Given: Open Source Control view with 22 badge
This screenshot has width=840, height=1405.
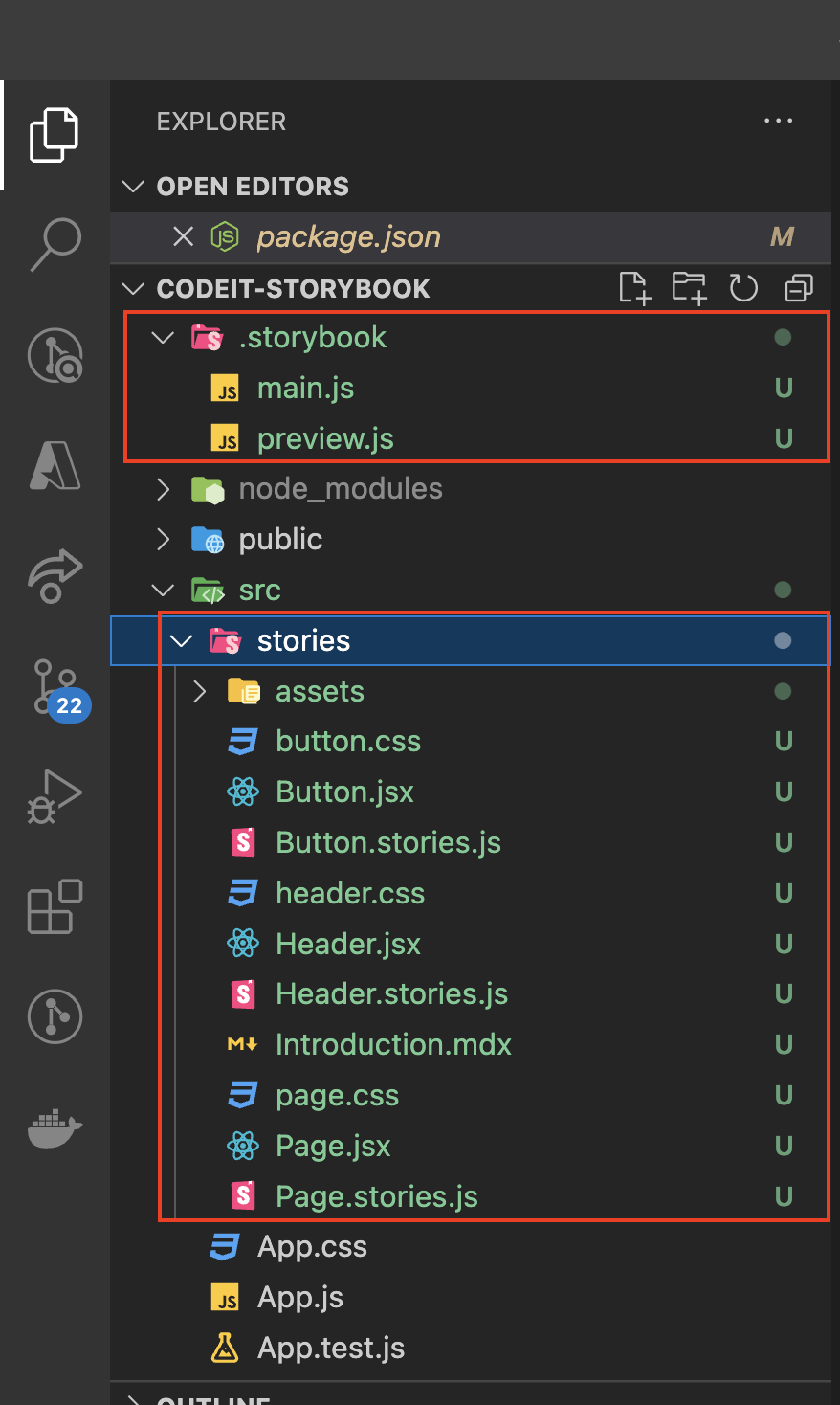Looking at the screenshot, I should [x=55, y=687].
